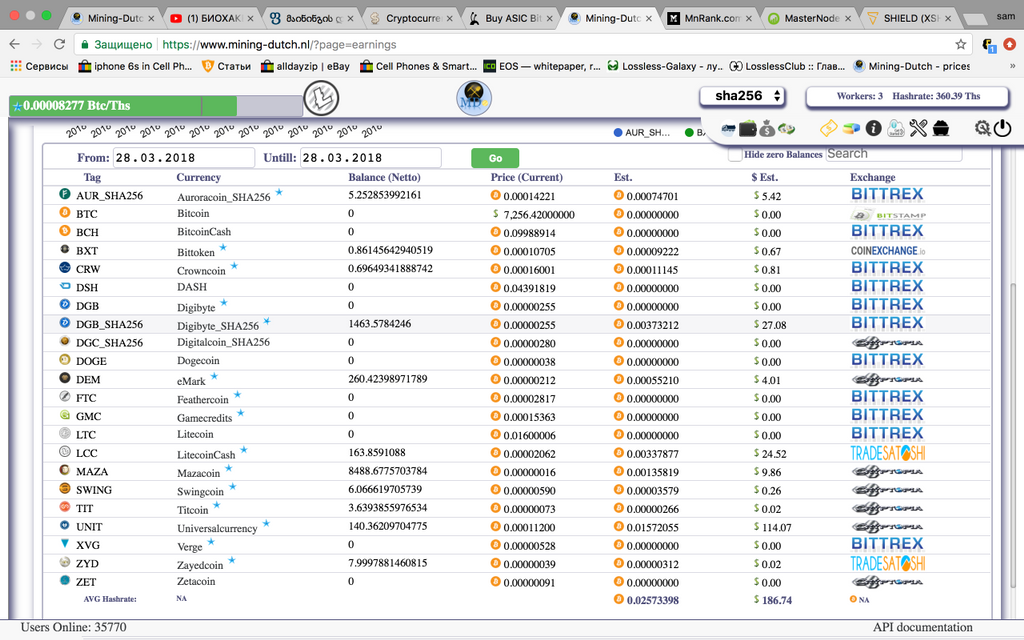Click the green Btc/Ths progress bar
Viewport: 1024px width, 640px height.
click(x=155, y=106)
